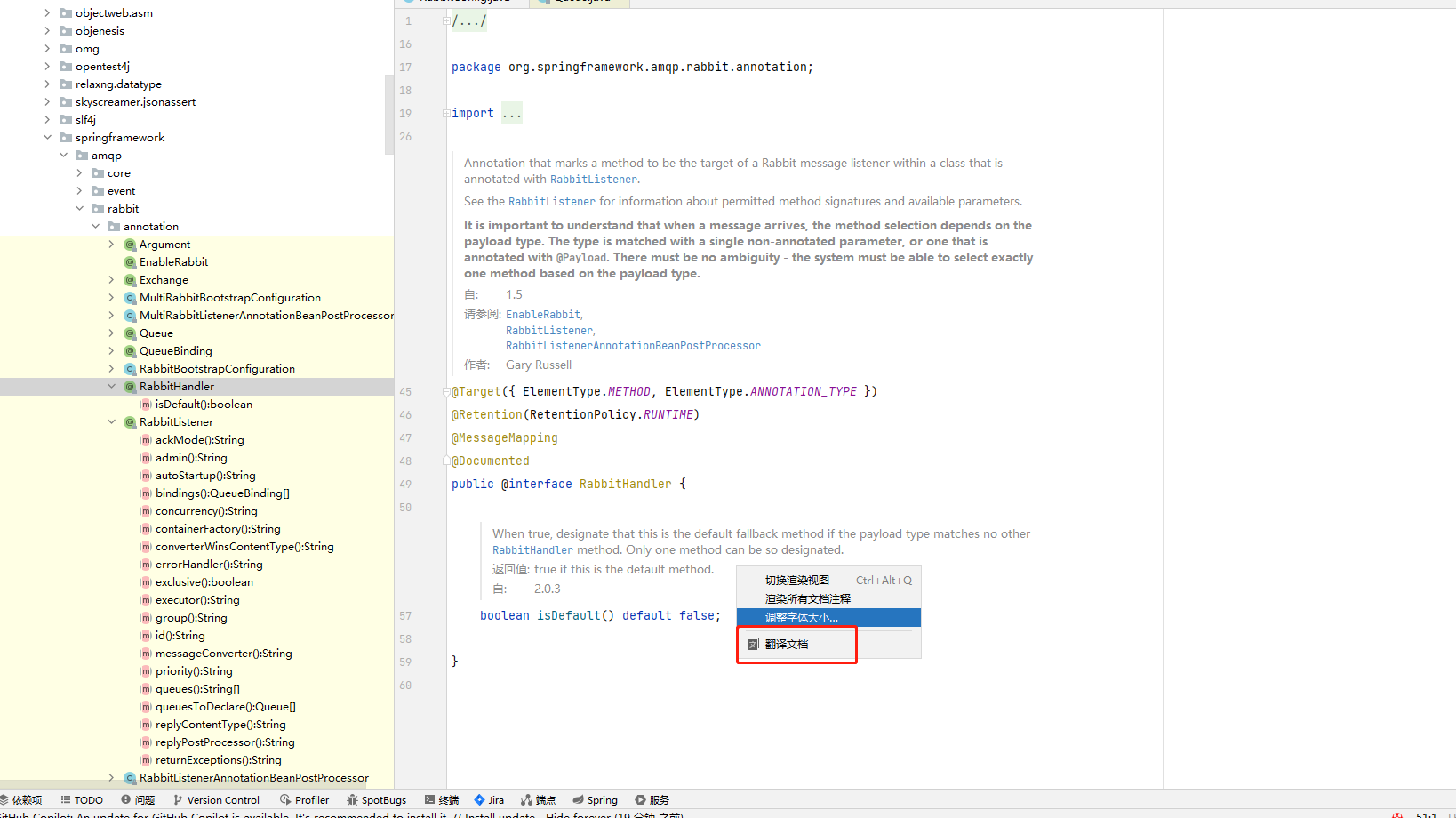1456x818 pixels.
Task: Select the MultiRabbitListenerAnnotationBeanPostProcessor tree item
Action: point(266,316)
